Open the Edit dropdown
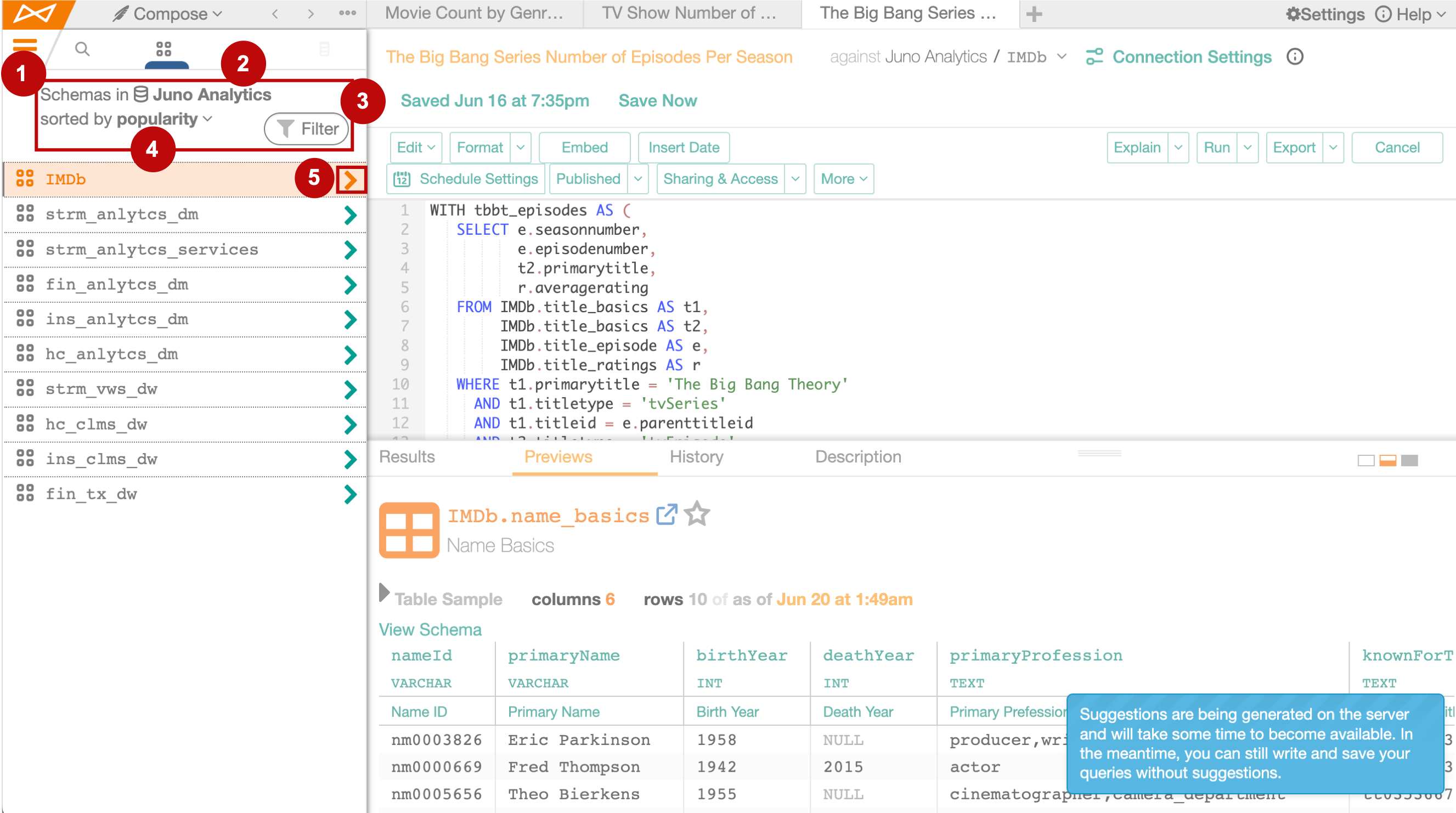1456x813 pixels. point(416,148)
